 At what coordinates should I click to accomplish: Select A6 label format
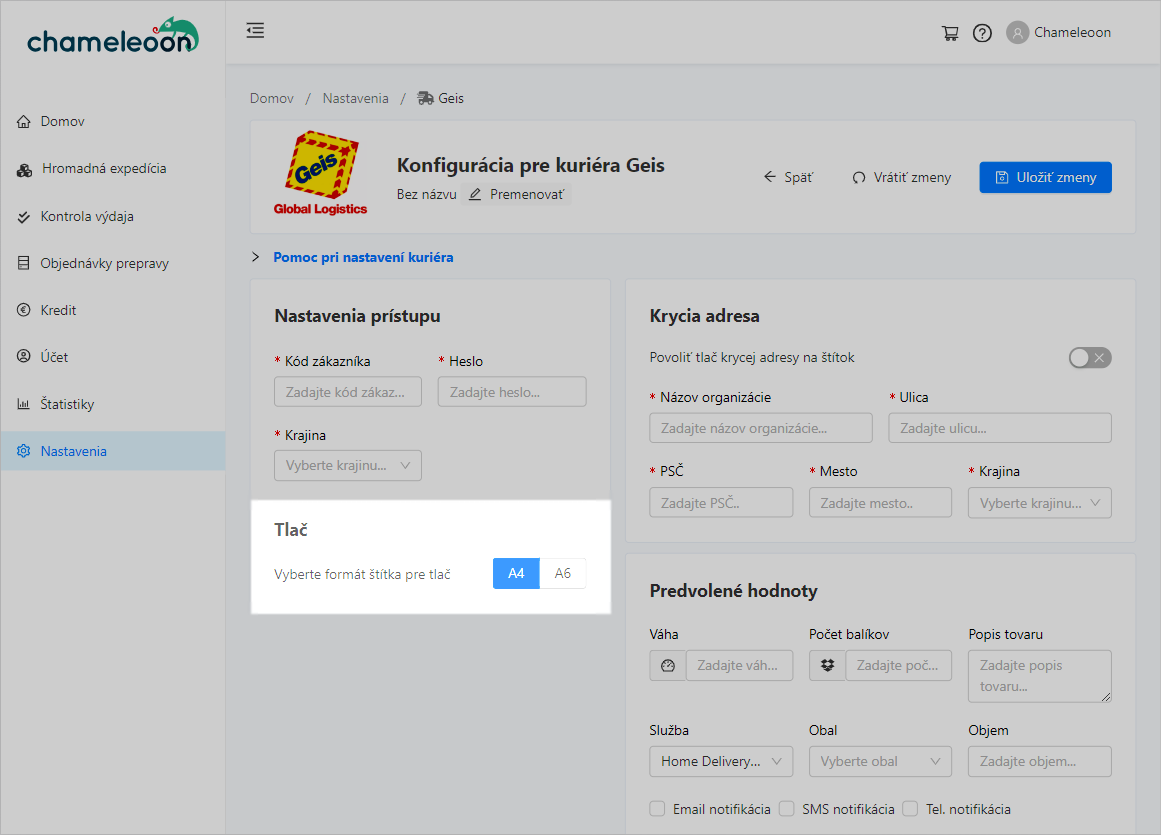562,574
